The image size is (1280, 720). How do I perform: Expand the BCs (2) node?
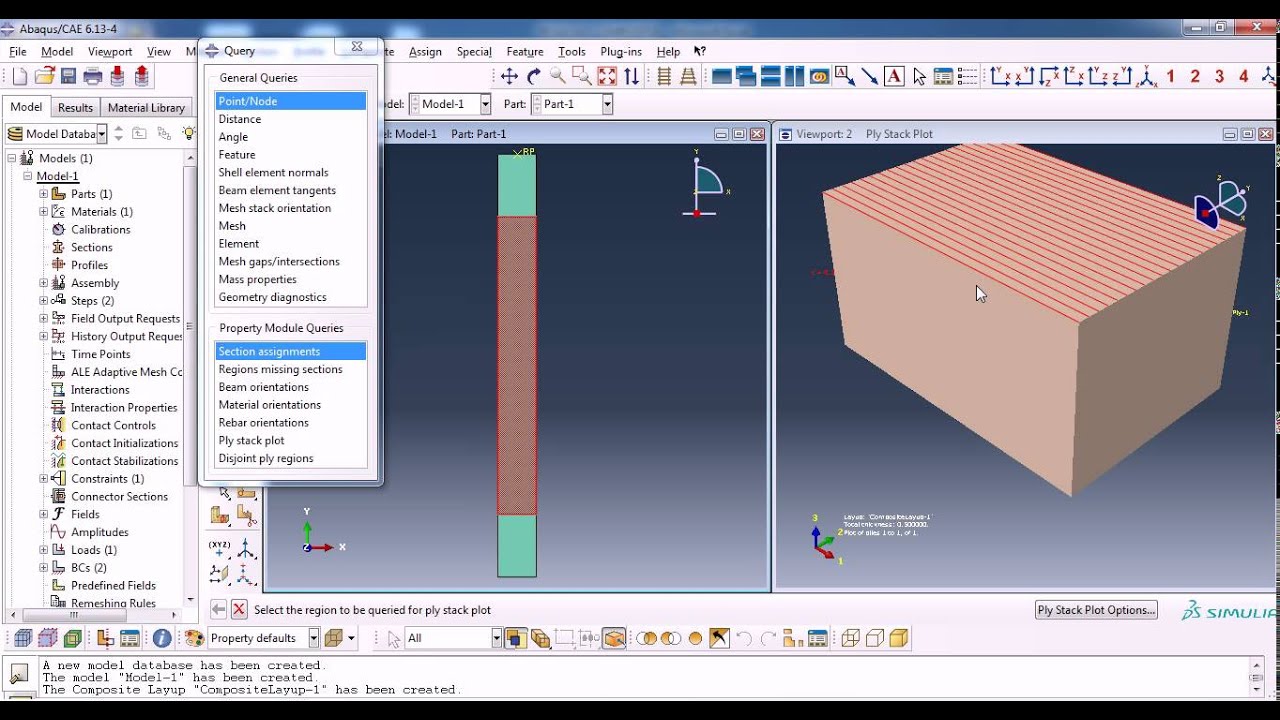[44, 568]
